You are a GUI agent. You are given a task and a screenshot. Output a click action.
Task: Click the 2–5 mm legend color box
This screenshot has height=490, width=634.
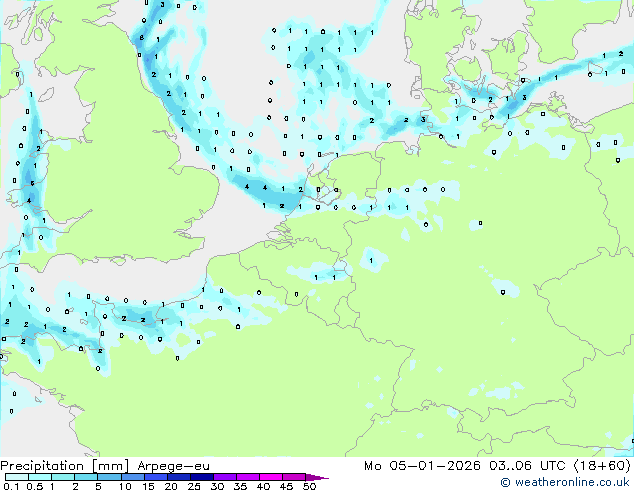(x=86, y=477)
